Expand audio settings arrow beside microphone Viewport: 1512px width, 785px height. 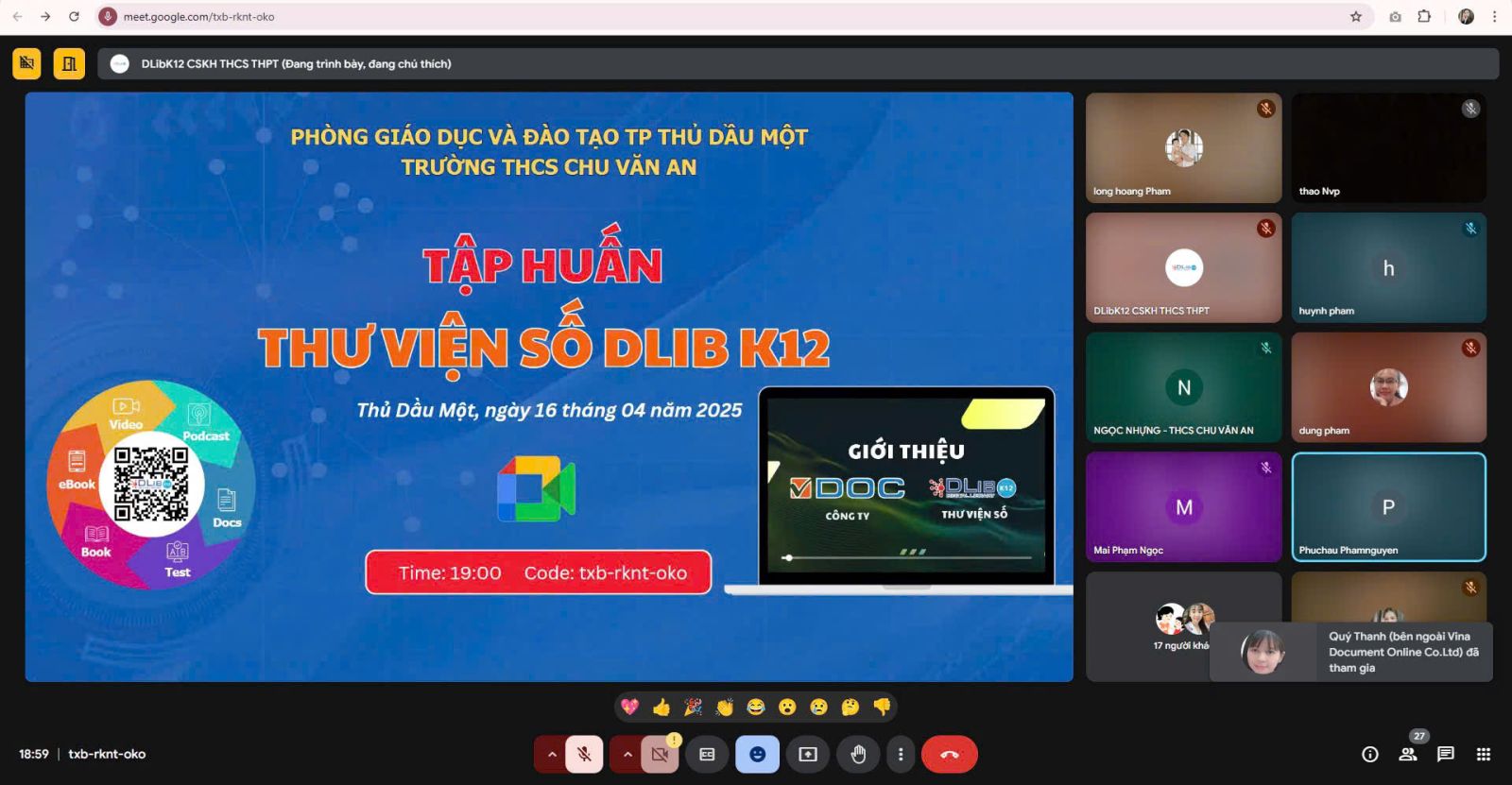point(552,754)
